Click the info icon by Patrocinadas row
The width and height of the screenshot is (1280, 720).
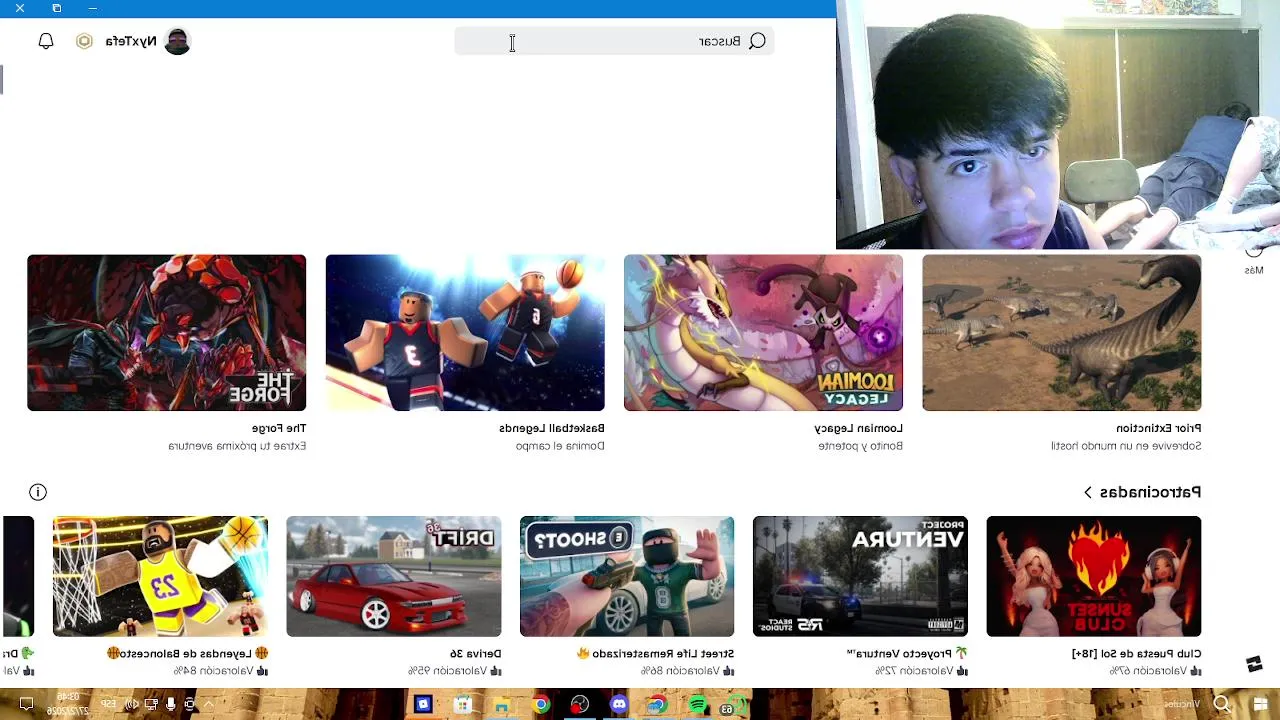tap(38, 492)
